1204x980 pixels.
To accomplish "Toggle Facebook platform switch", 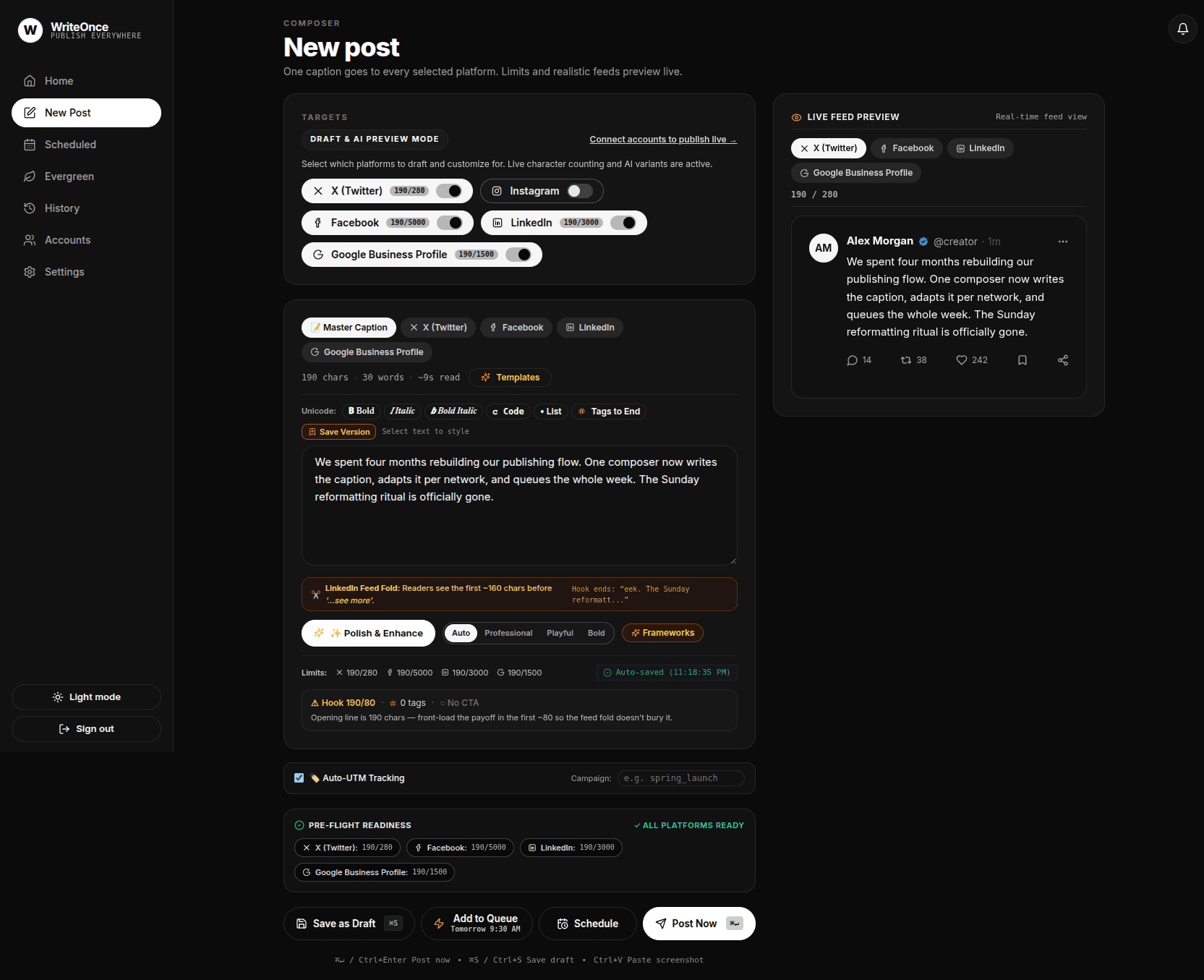I will pos(450,223).
